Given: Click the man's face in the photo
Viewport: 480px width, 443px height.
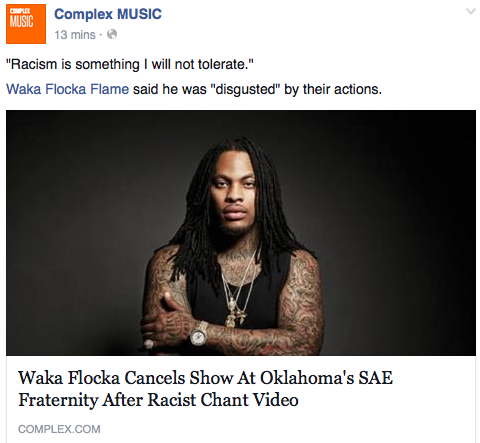Looking at the screenshot, I should click(235, 193).
